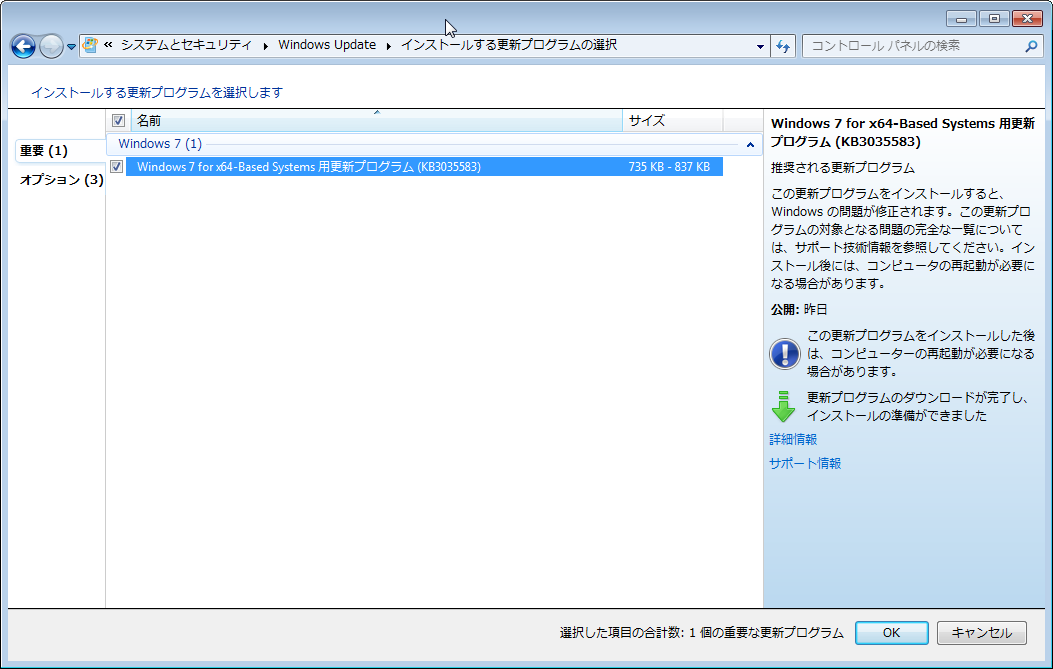Click the greyed-out Forward arrow button

51,46
